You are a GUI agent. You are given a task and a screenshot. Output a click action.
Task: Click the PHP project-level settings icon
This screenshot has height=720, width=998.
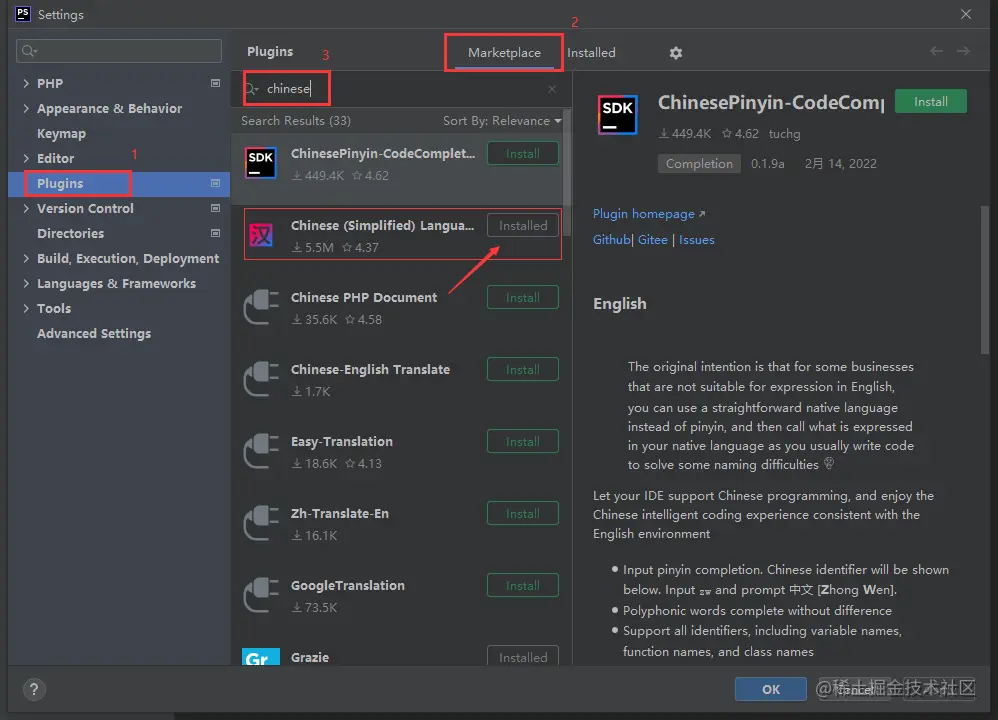pyautogui.click(x=215, y=83)
